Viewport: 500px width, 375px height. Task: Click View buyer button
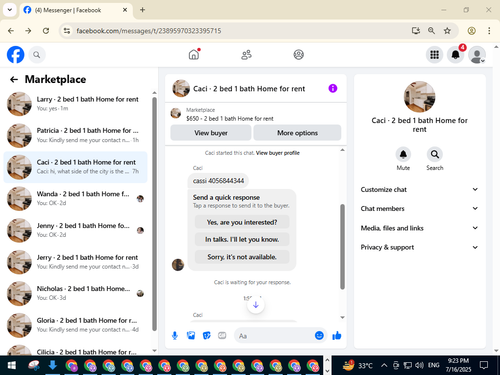[211, 133]
